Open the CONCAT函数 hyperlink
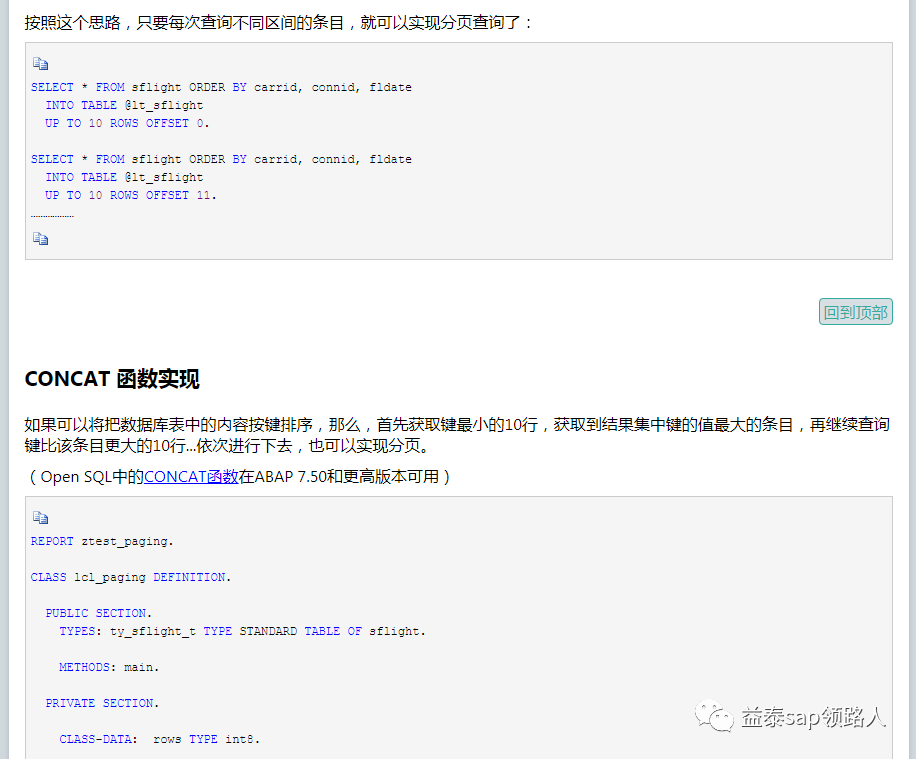The image size is (916, 759). click(191, 476)
